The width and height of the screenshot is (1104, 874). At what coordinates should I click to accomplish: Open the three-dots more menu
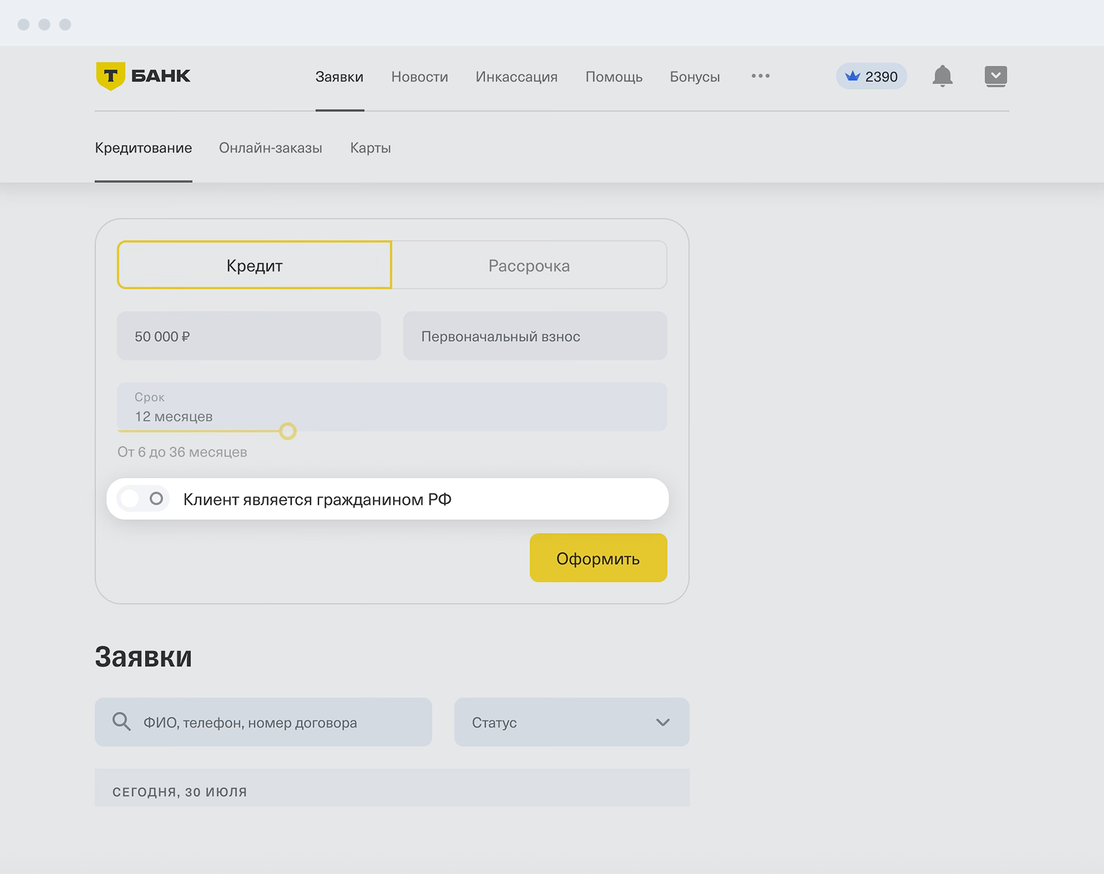[760, 76]
